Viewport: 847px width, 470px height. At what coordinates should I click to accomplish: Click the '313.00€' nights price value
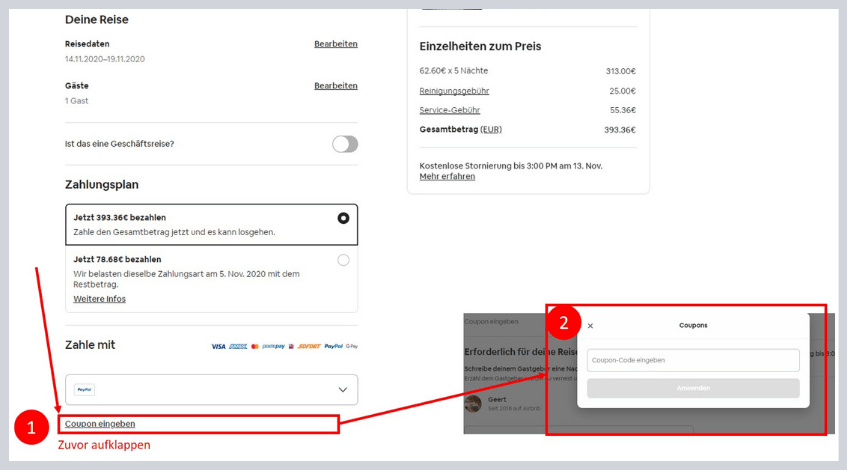pyautogui.click(x=621, y=71)
